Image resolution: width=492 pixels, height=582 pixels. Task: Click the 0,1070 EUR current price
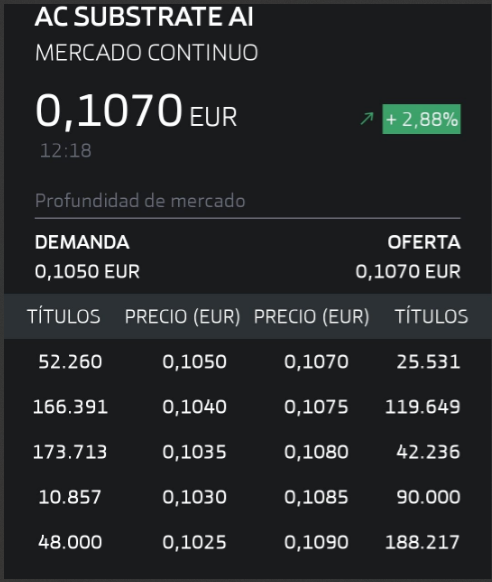point(136,111)
